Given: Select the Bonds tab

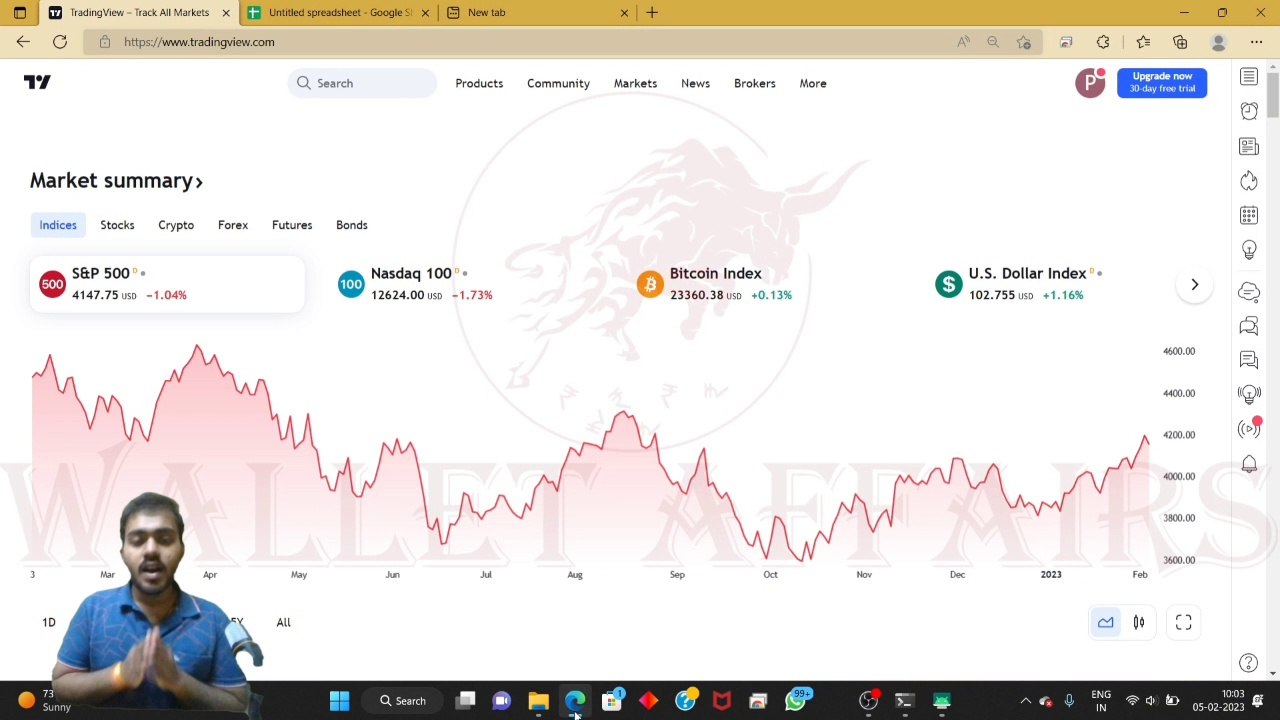Looking at the screenshot, I should (352, 225).
